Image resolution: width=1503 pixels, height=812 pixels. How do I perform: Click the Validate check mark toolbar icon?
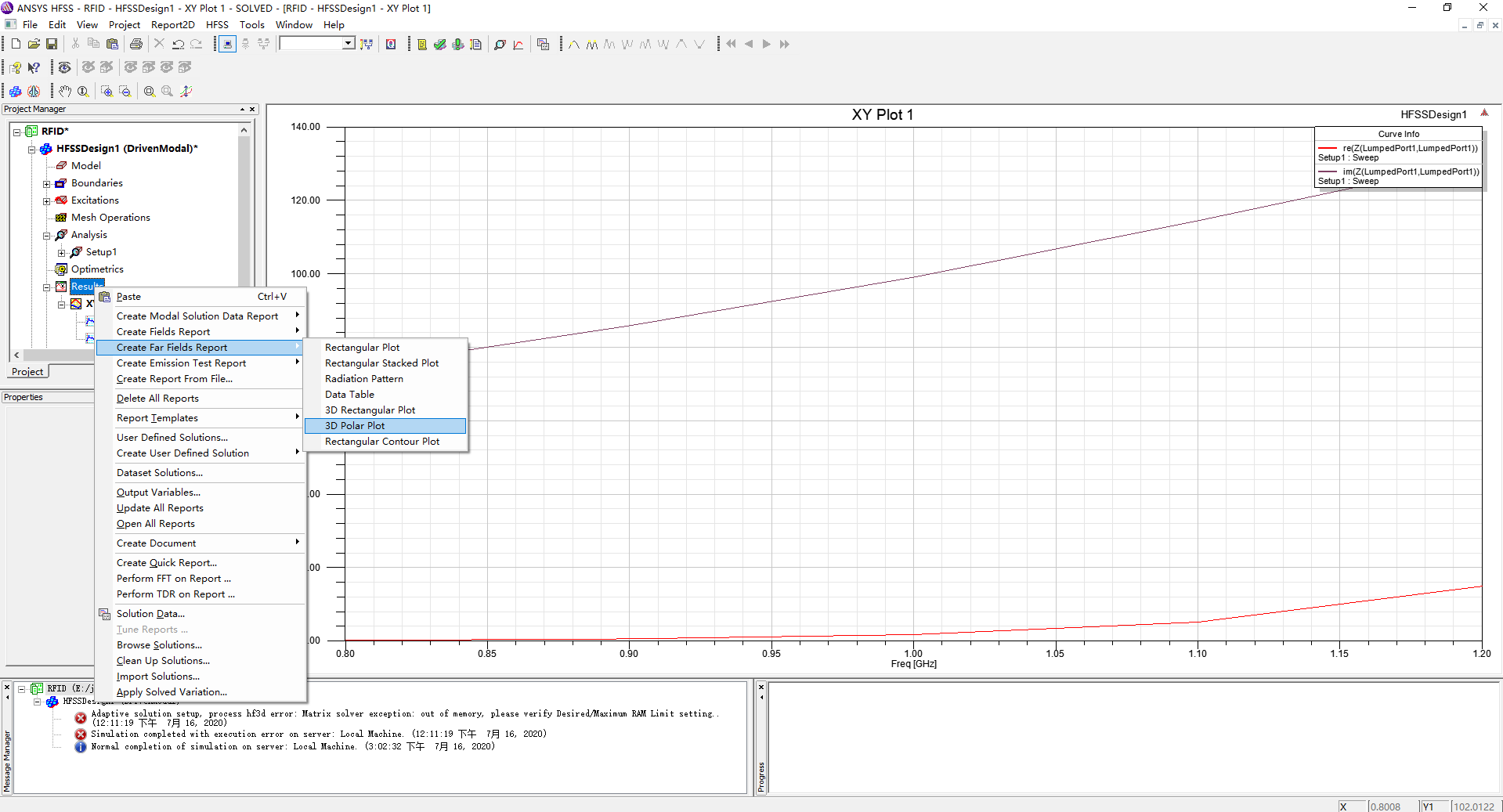pos(440,45)
